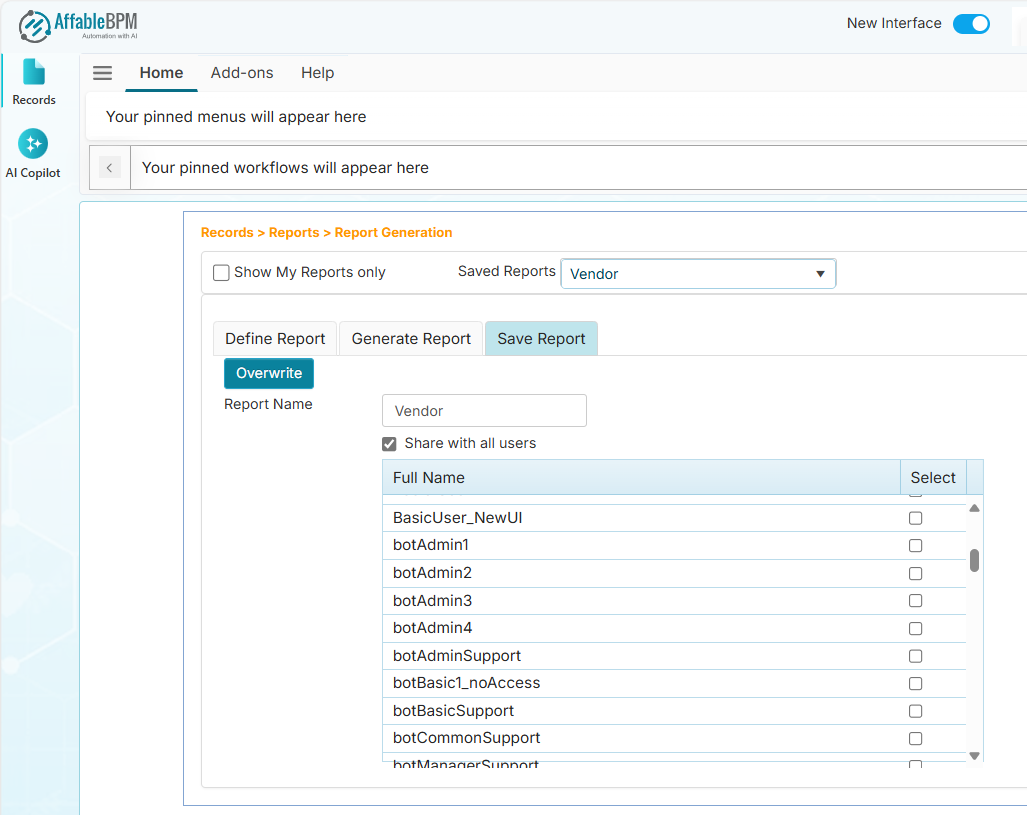Image resolution: width=1027 pixels, height=815 pixels.
Task: Click the user list scrollbar thumb
Action: pyautogui.click(x=974, y=560)
